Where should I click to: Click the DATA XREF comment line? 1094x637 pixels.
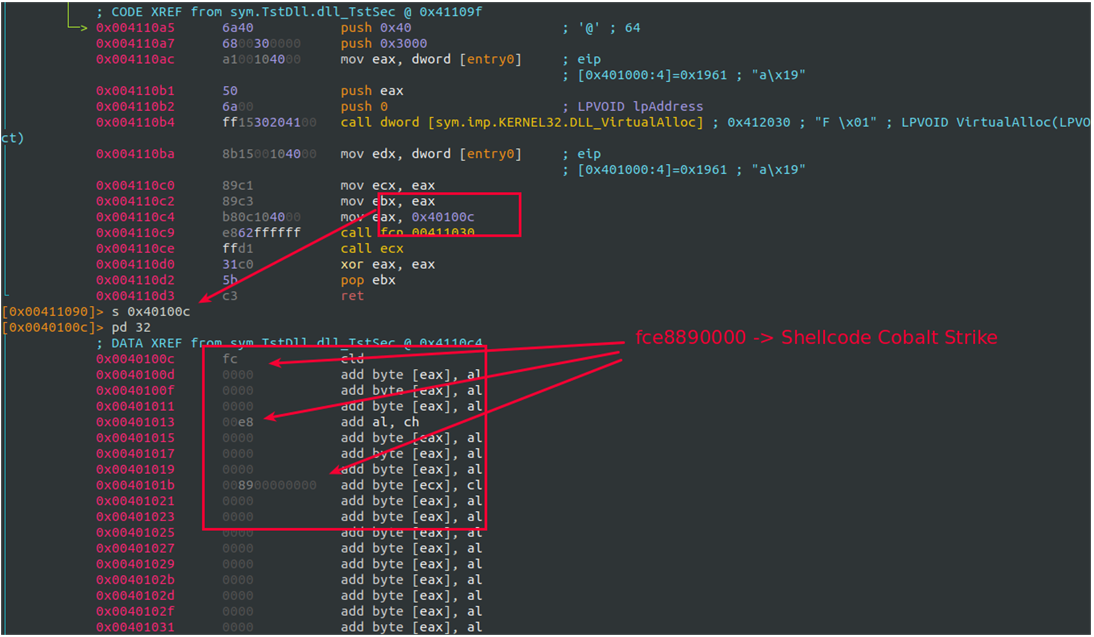[x=290, y=343]
